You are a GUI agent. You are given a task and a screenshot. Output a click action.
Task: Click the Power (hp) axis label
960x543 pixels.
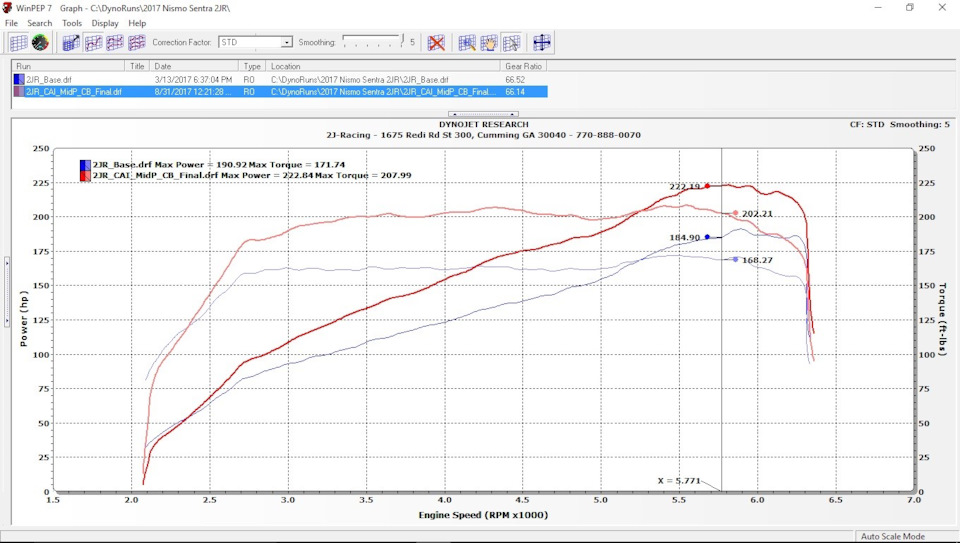(x=24, y=318)
